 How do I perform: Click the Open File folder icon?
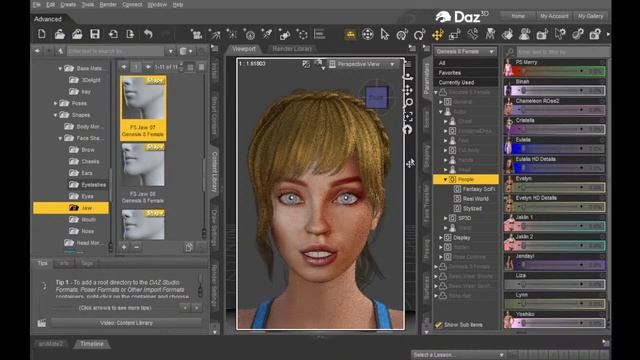click(x=60, y=34)
